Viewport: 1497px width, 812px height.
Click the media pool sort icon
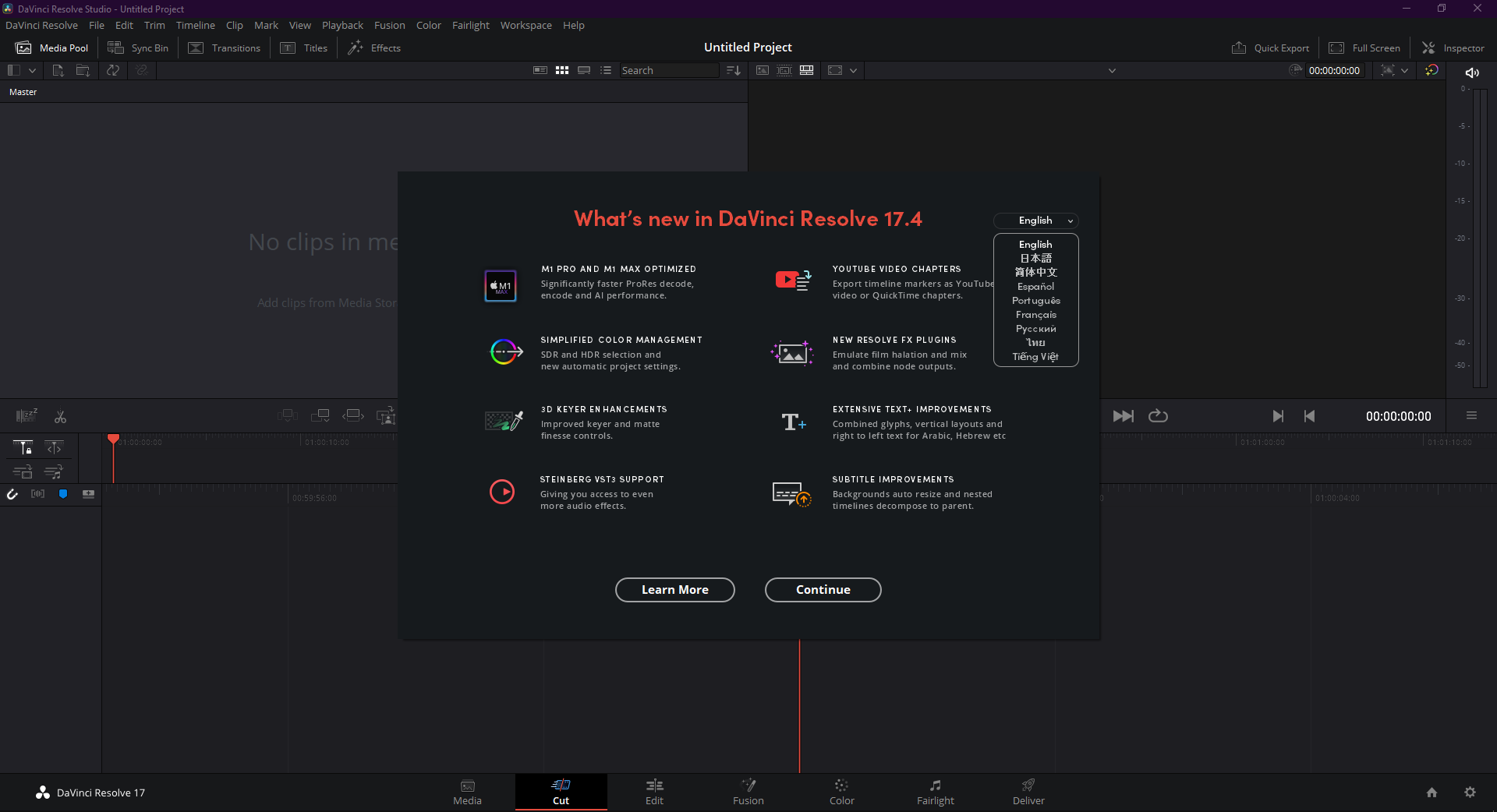[733, 70]
